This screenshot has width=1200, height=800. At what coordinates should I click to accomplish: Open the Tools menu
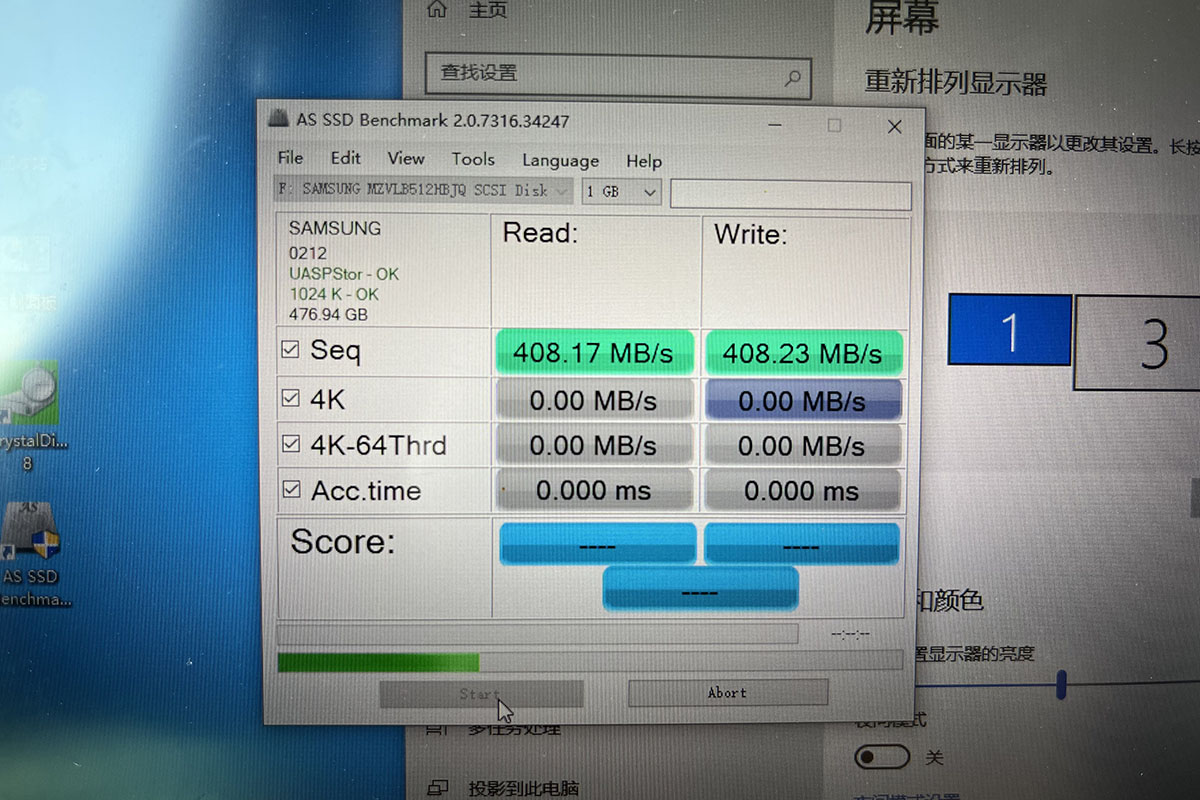(x=473, y=159)
